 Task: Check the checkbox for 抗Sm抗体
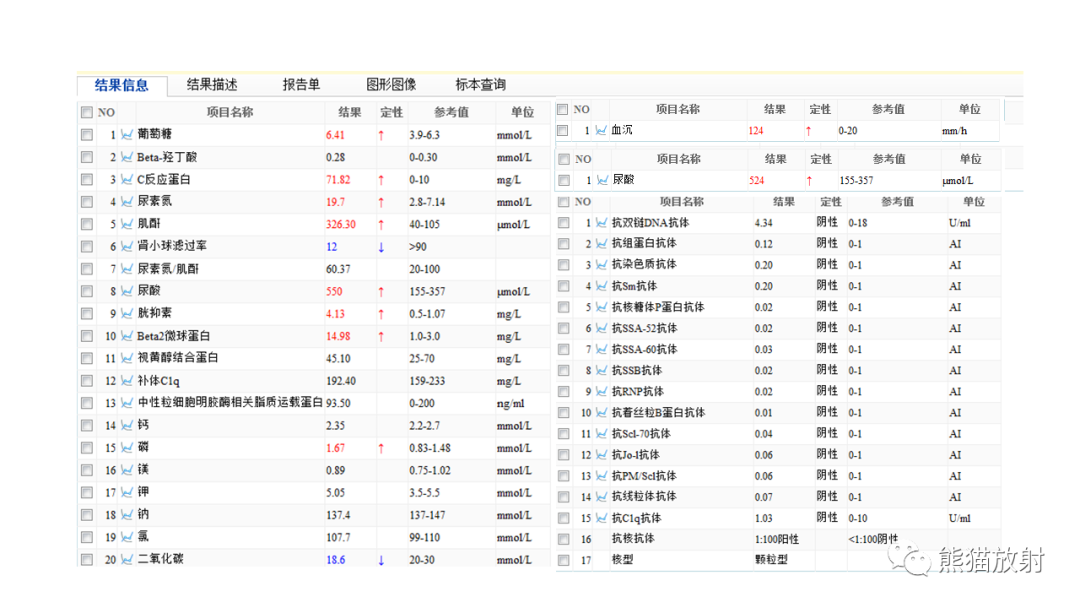[x=563, y=285]
